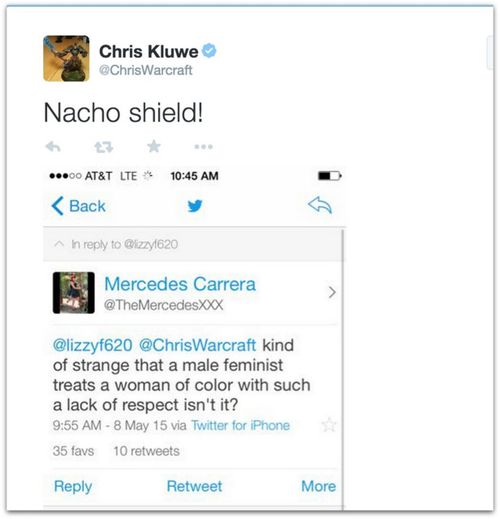Open Mercedes Carrera's avatar thumbnail
The width and height of the screenshot is (500, 519).
click(x=74, y=293)
